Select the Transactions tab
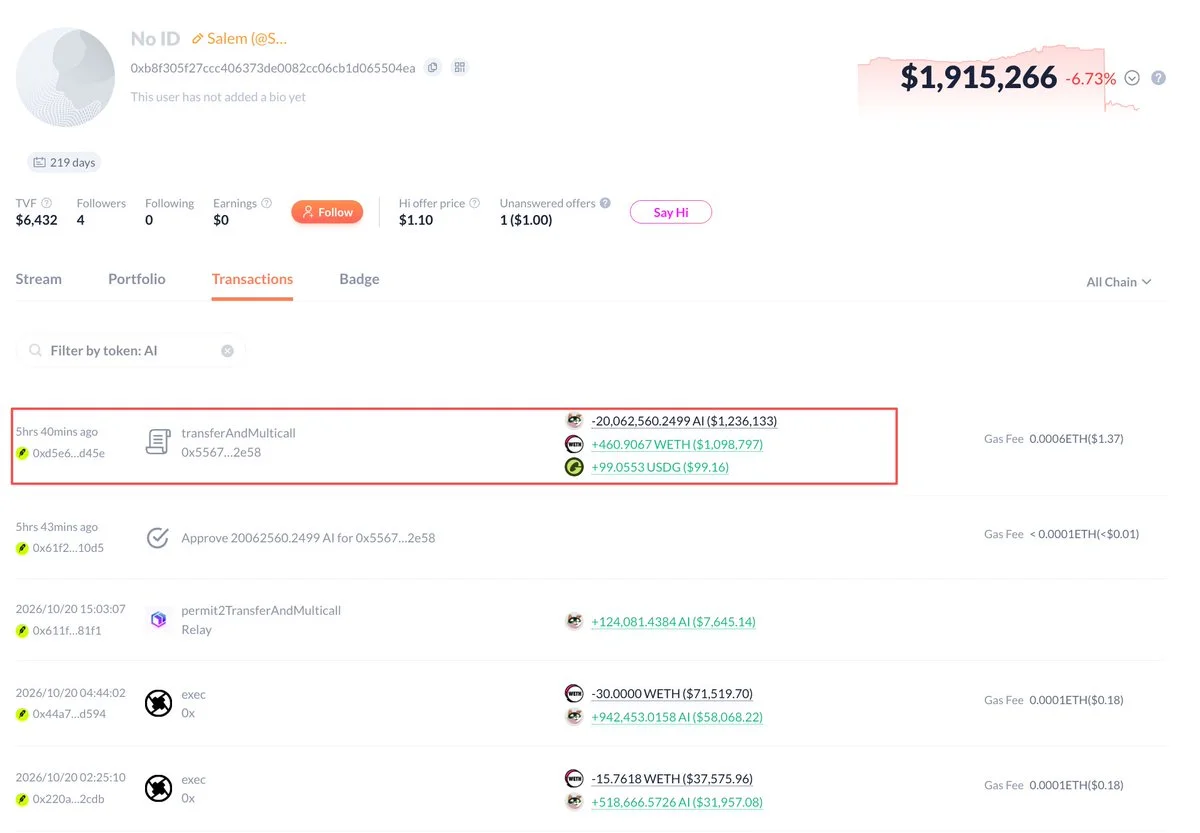Viewport: 1200px width, 833px height. tap(252, 279)
